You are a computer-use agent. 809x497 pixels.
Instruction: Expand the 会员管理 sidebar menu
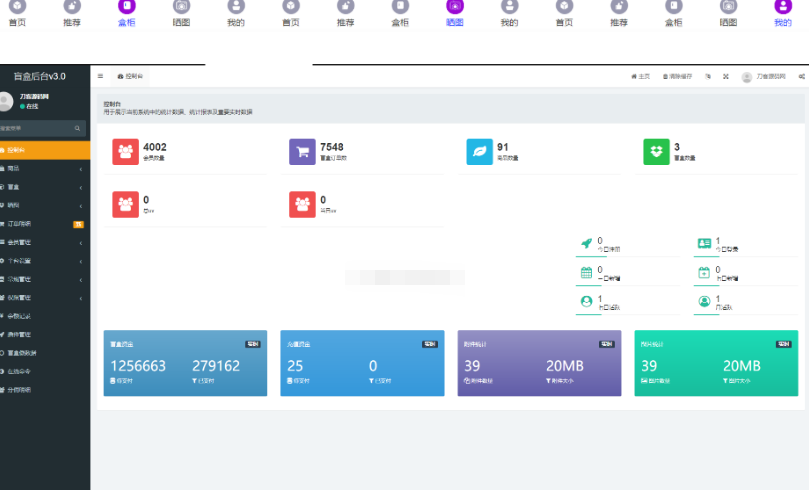coord(40,243)
